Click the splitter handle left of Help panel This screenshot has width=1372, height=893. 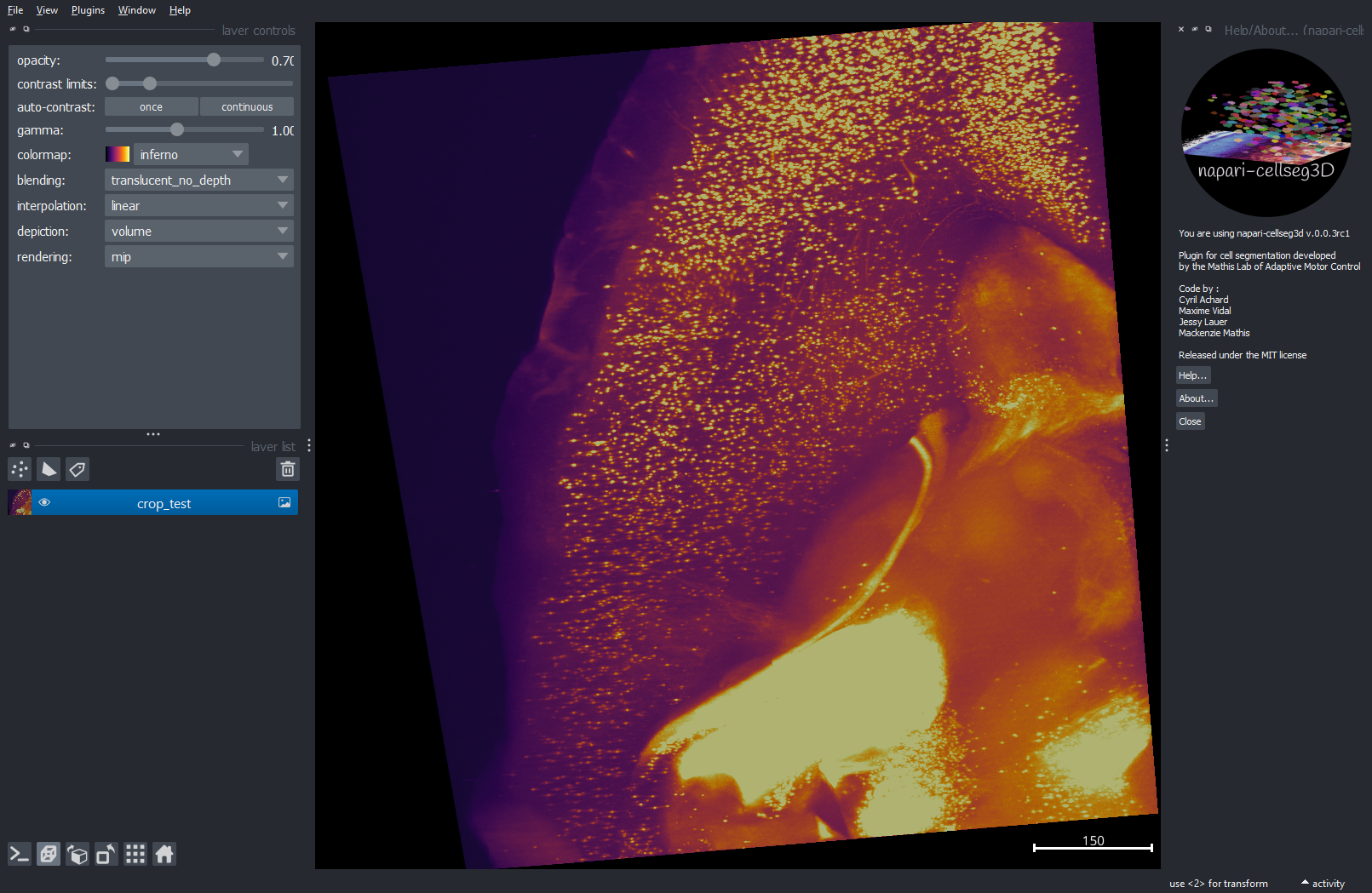click(x=1167, y=445)
